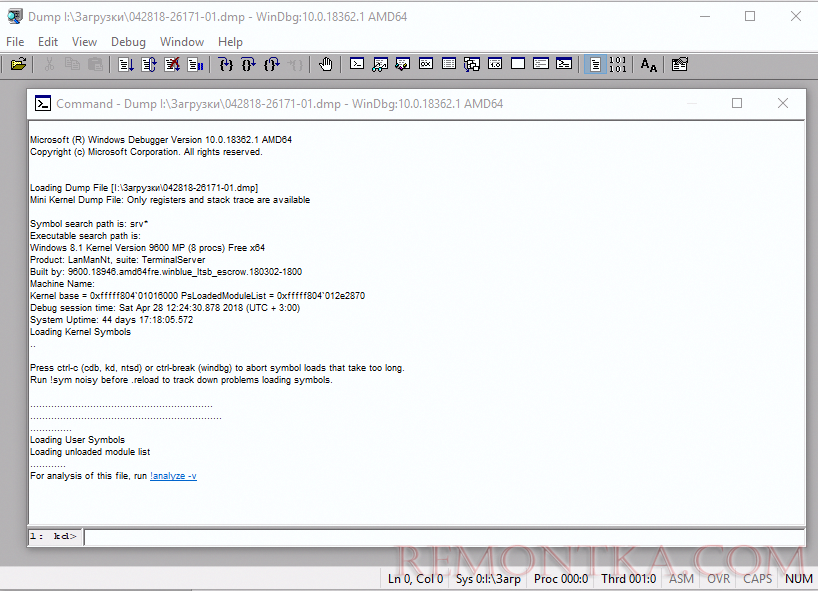Open the Call Stack window toolbar icon
The image size is (818, 591).
[x=472, y=64]
